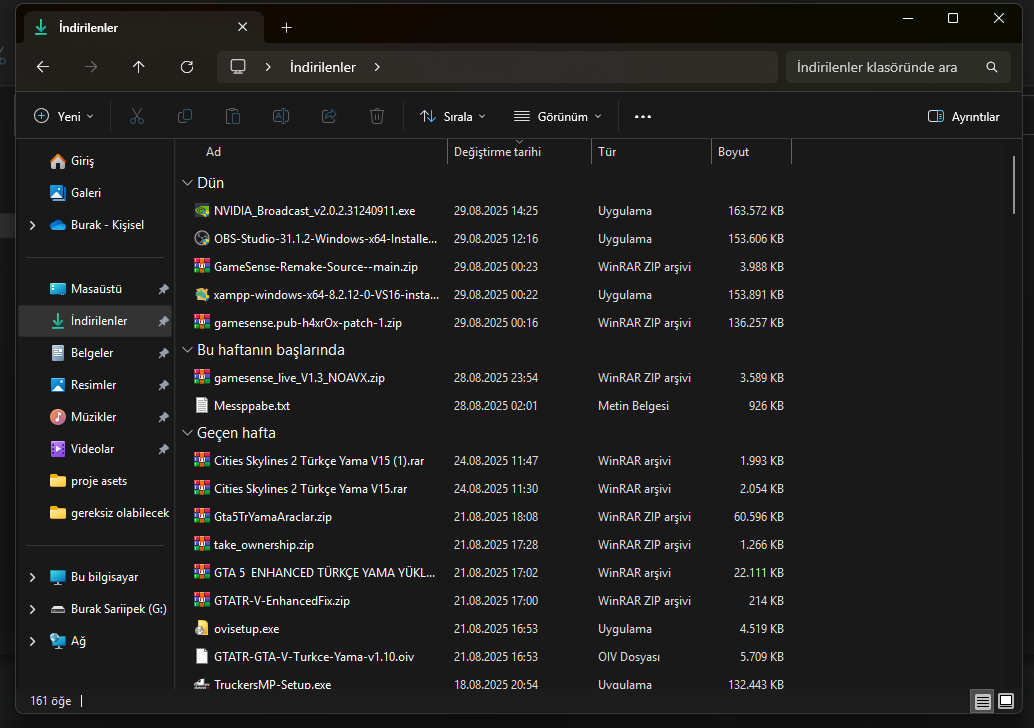Switch to details list view in status bar

(x=983, y=701)
